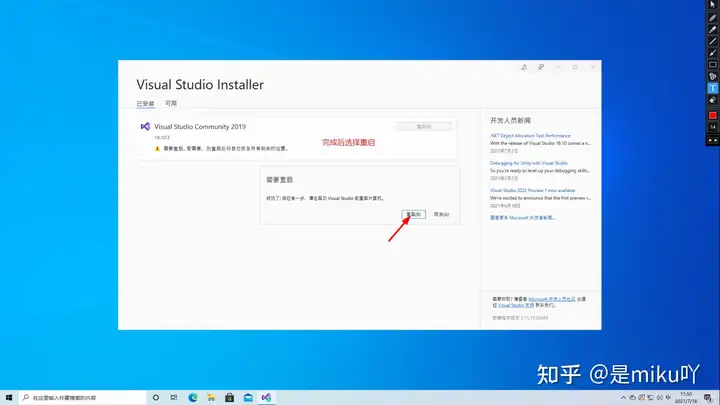Click the feedback icon in installer title bar
720x405 pixels.
click(541, 68)
